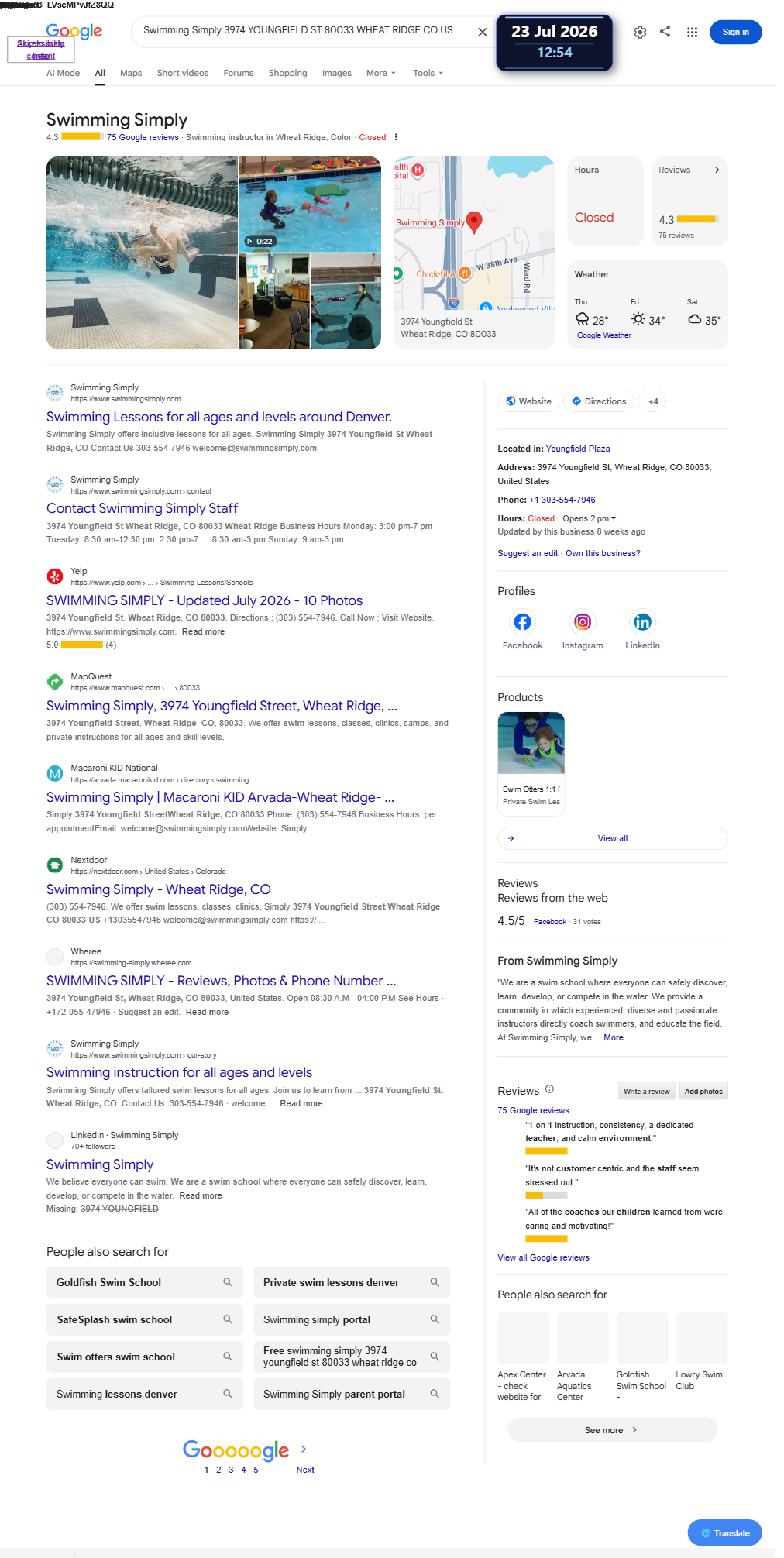Get Directions to Swimming Simply
The width and height of the screenshot is (784, 1558).
[599, 401]
